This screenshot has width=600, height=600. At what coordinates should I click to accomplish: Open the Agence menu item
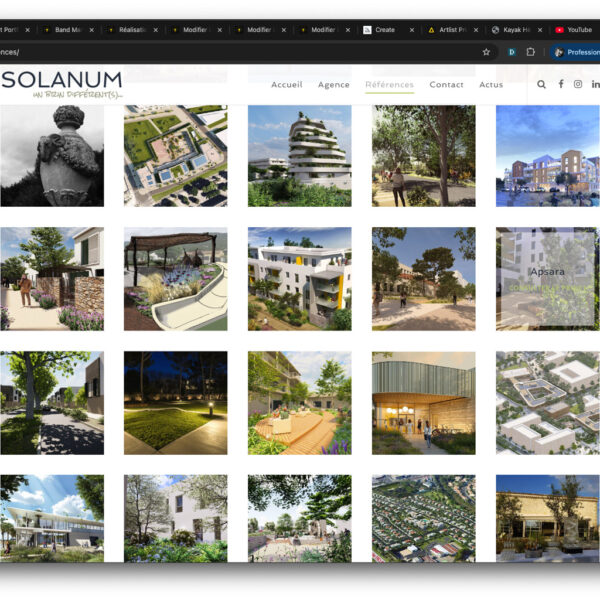point(333,85)
